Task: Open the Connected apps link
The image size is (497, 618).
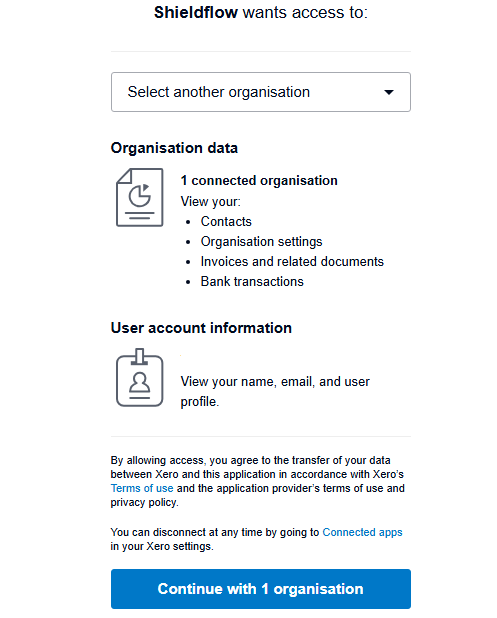Action: click(x=362, y=532)
